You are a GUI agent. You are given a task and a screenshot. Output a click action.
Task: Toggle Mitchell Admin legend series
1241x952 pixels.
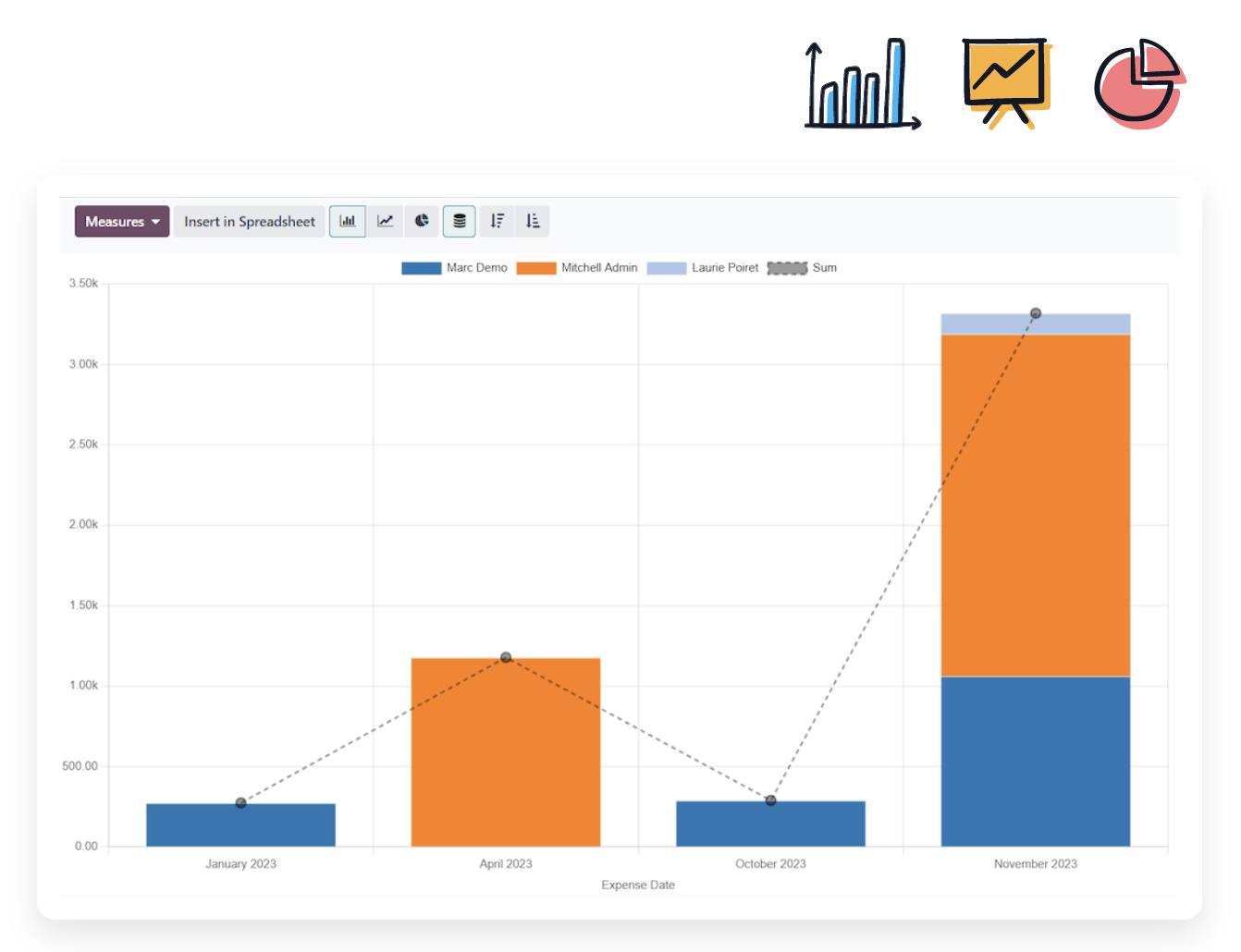pos(578,268)
